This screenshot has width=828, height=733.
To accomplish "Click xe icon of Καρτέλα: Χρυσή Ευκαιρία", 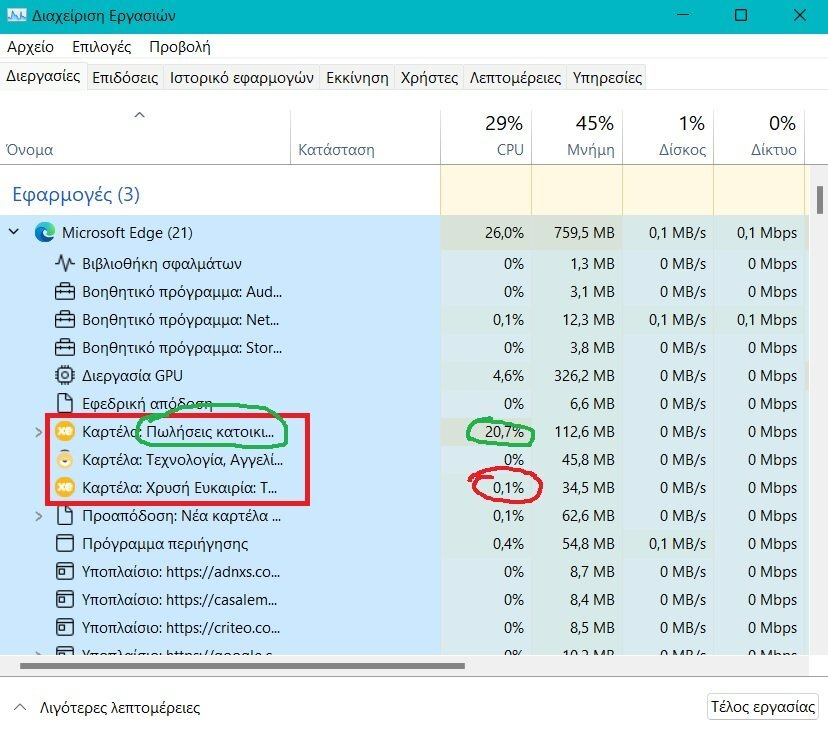I will [x=64, y=487].
